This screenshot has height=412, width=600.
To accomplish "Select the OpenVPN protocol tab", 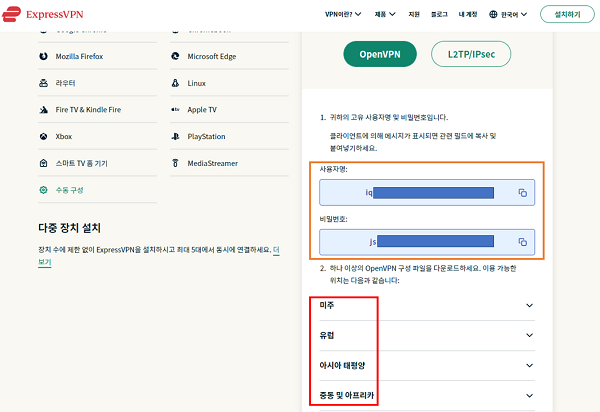I will click(380, 54).
